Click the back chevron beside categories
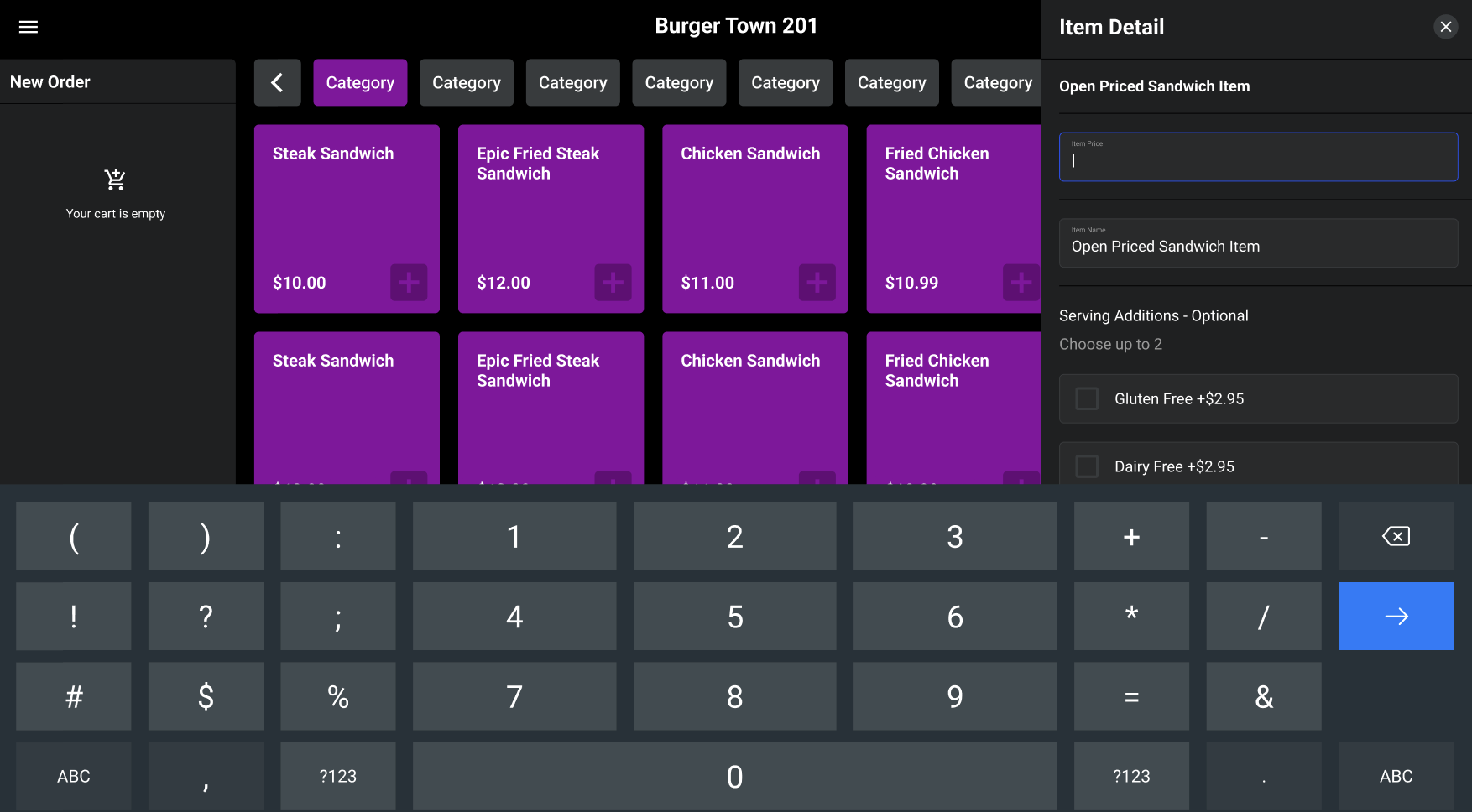This screenshot has height=812, width=1472. tap(277, 82)
